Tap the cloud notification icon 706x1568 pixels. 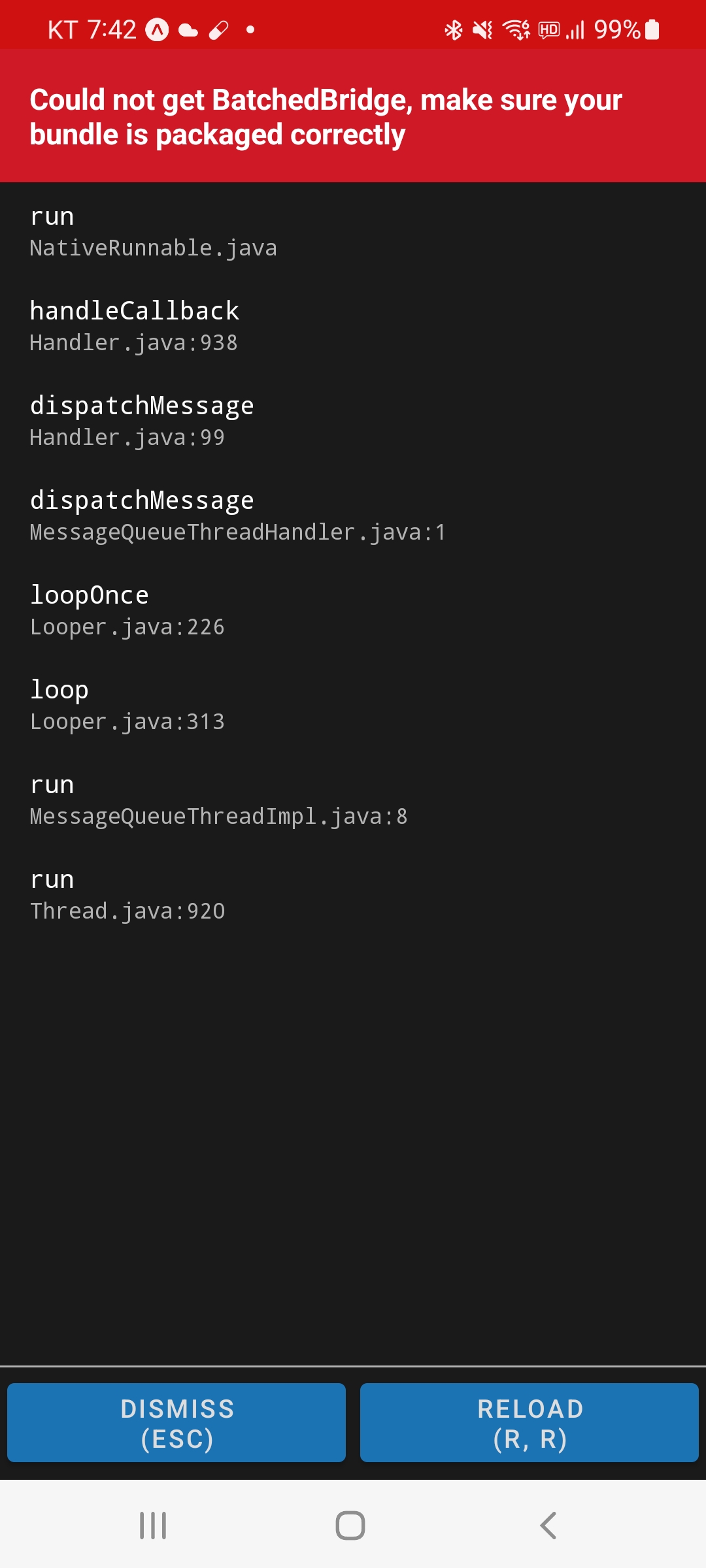[x=188, y=30]
